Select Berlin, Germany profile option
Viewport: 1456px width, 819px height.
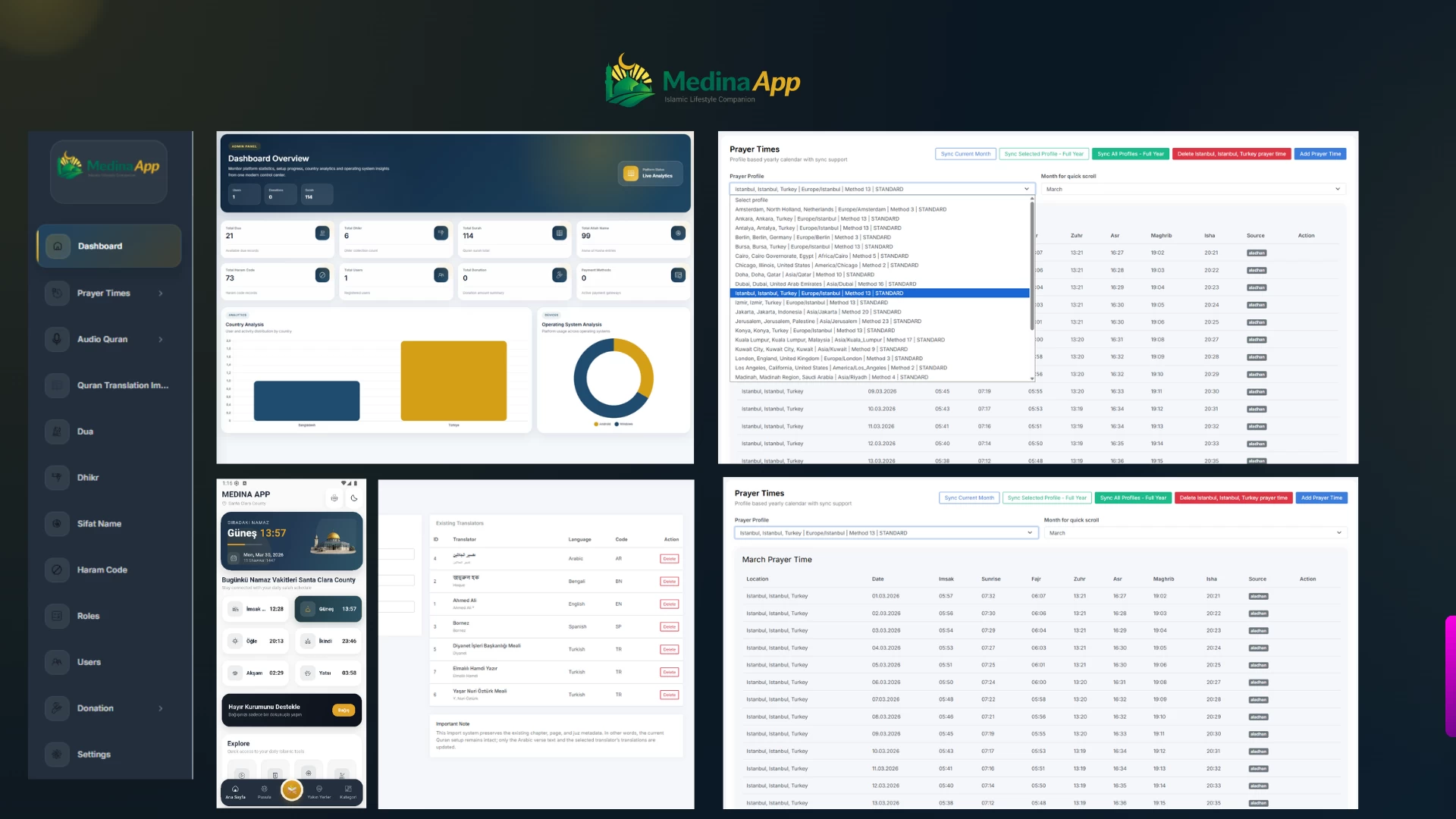click(880, 237)
